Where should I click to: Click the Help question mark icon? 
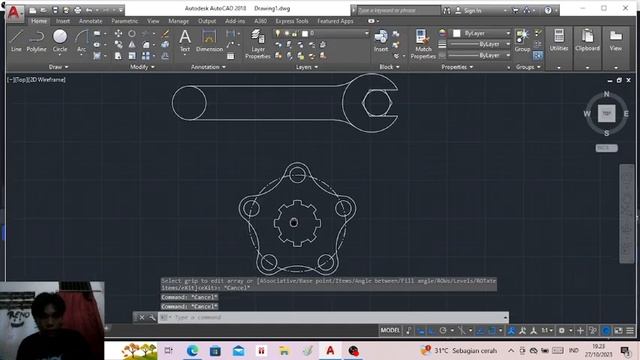tap(548, 10)
